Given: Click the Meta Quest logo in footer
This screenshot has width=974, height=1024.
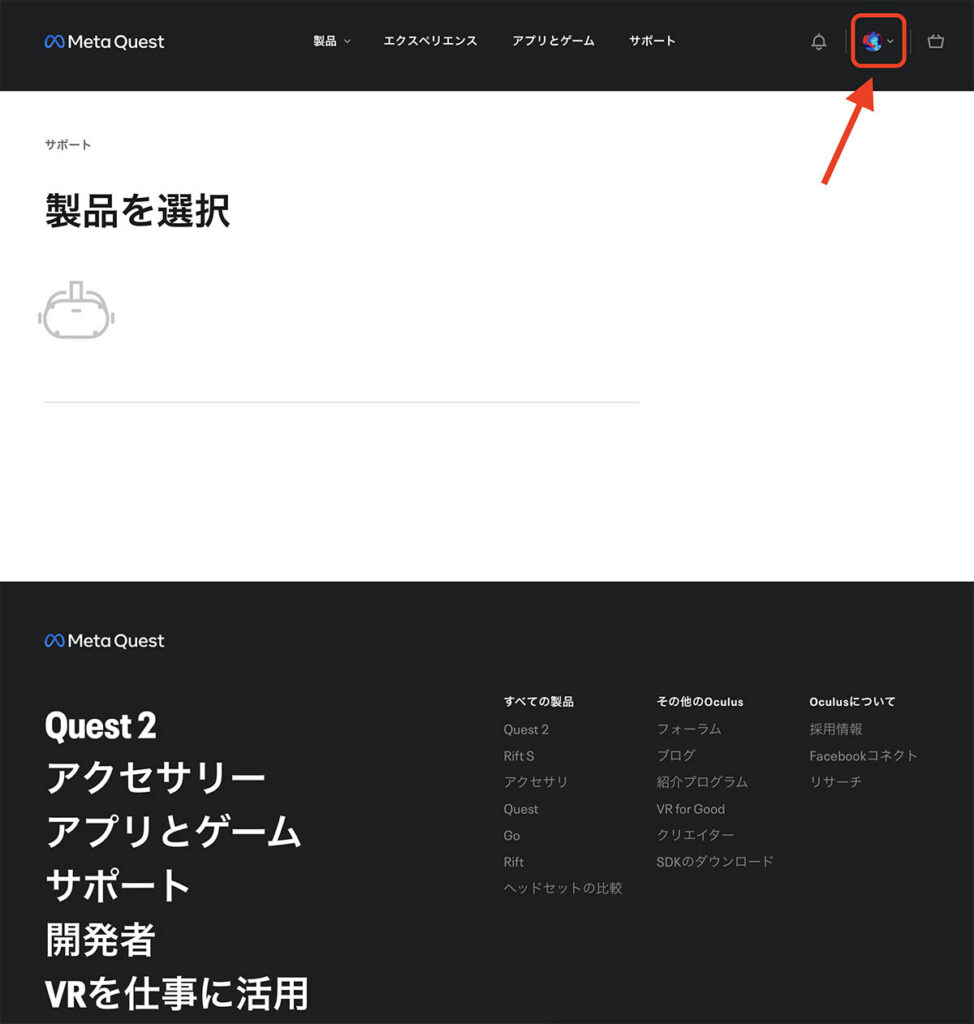Looking at the screenshot, I should click(105, 641).
